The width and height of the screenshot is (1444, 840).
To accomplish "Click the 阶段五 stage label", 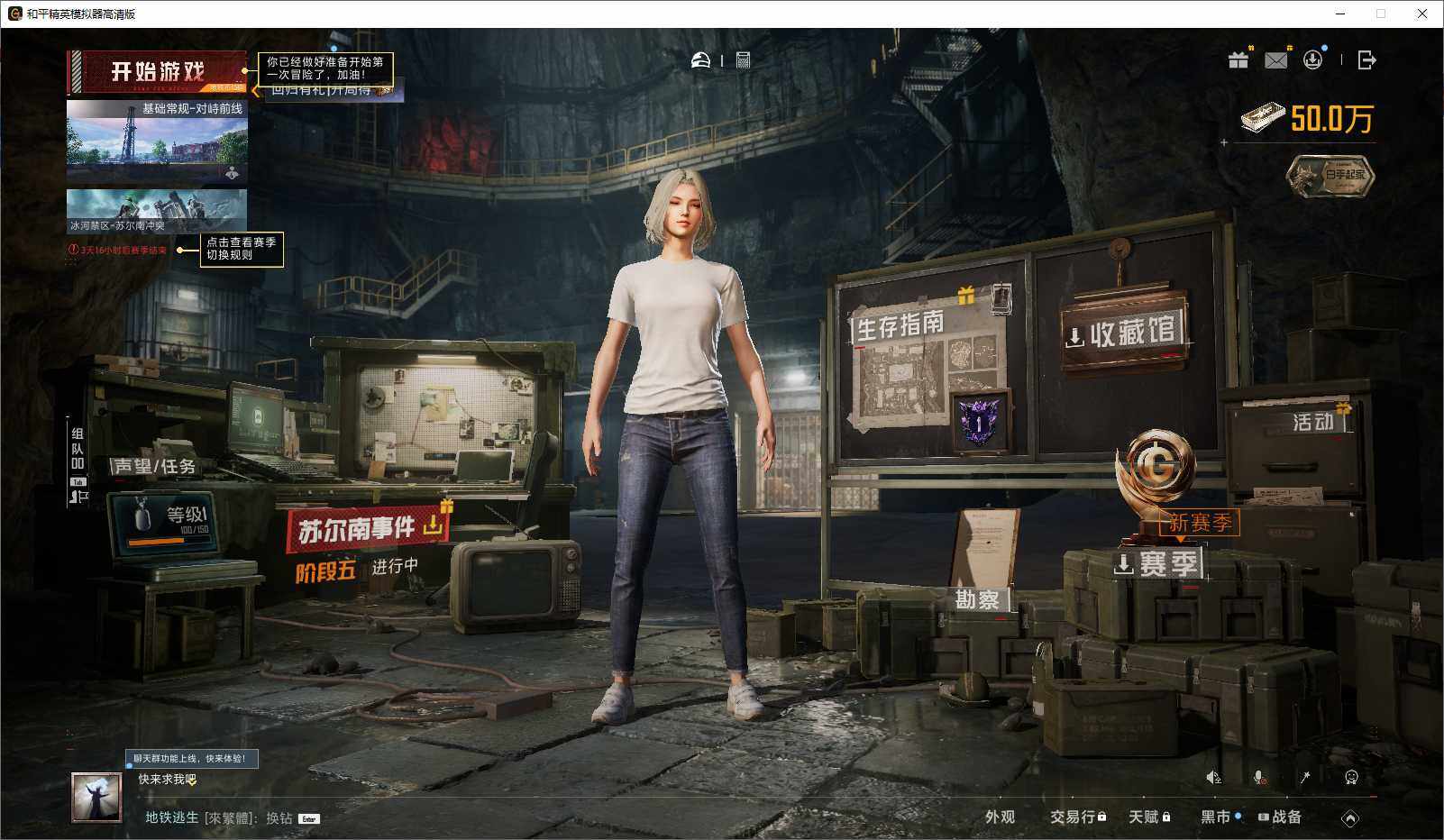I will pyautogui.click(x=324, y=571).
